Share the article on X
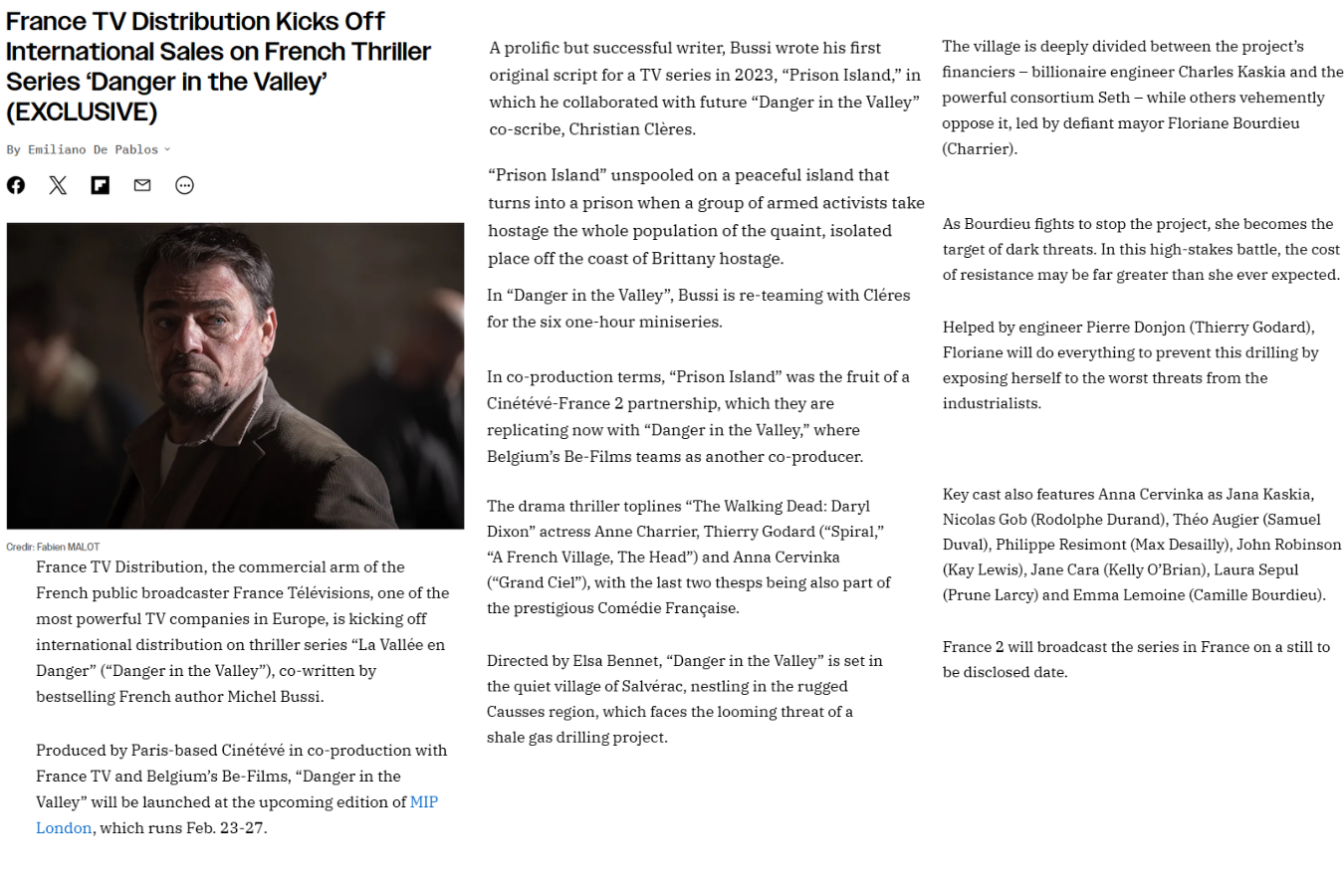 click(58, 185)
